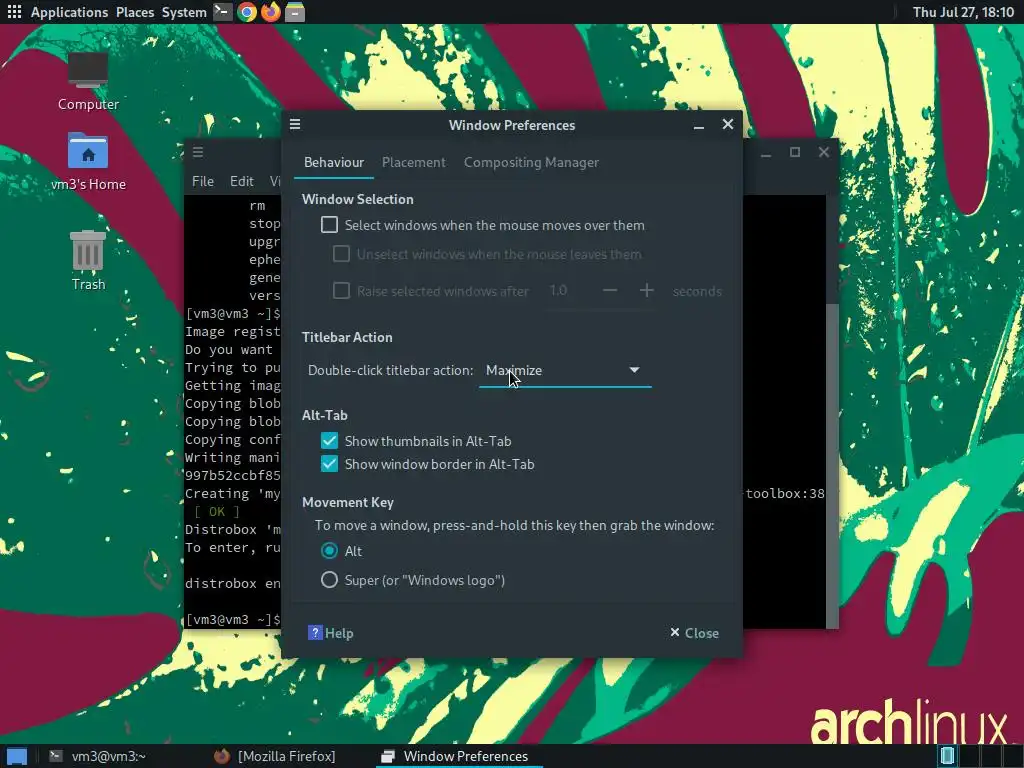Screen dimensions: 1024x768
Task: Open the Computer desktop icon
Action: [88, 82]
